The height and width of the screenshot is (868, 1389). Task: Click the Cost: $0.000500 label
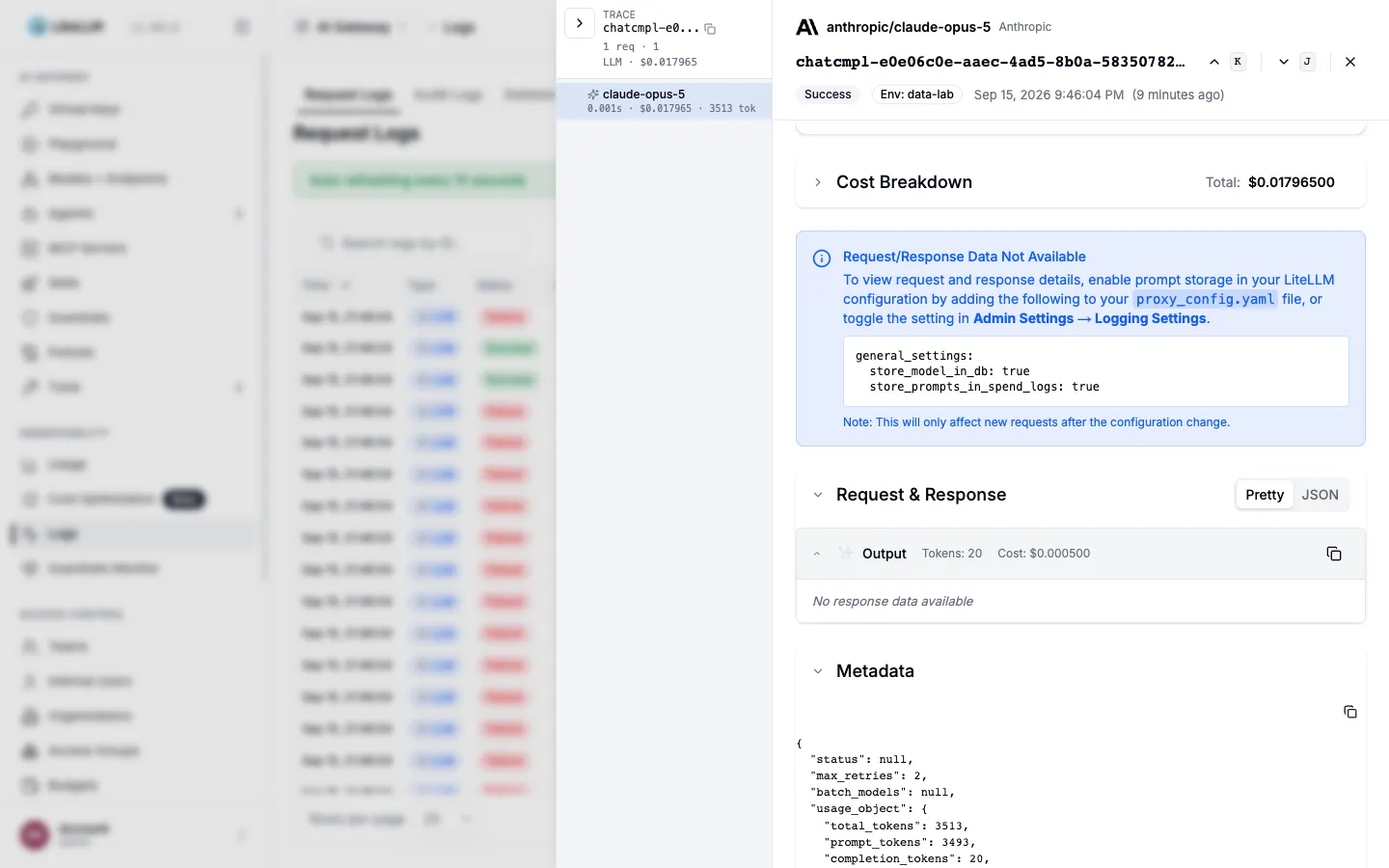1044,554
